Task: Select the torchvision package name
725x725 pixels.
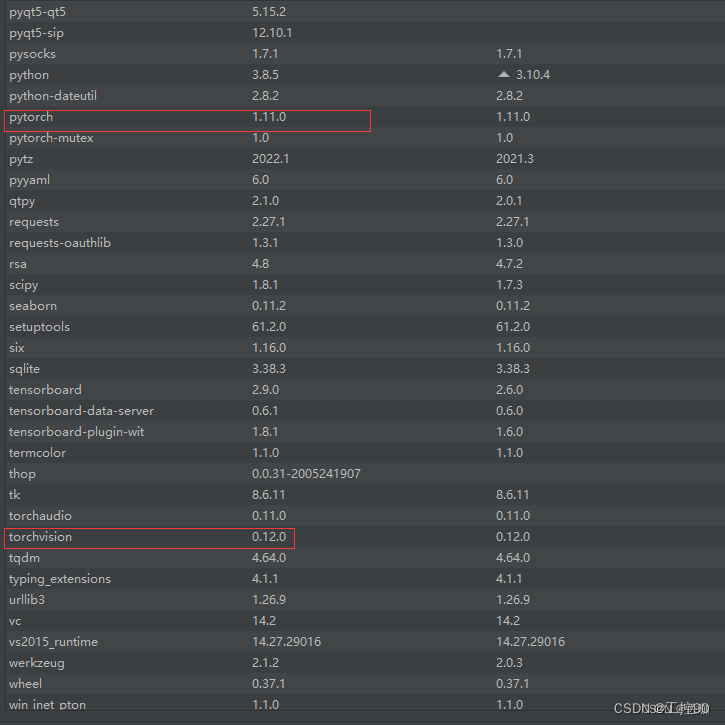Action: (40, 537)
